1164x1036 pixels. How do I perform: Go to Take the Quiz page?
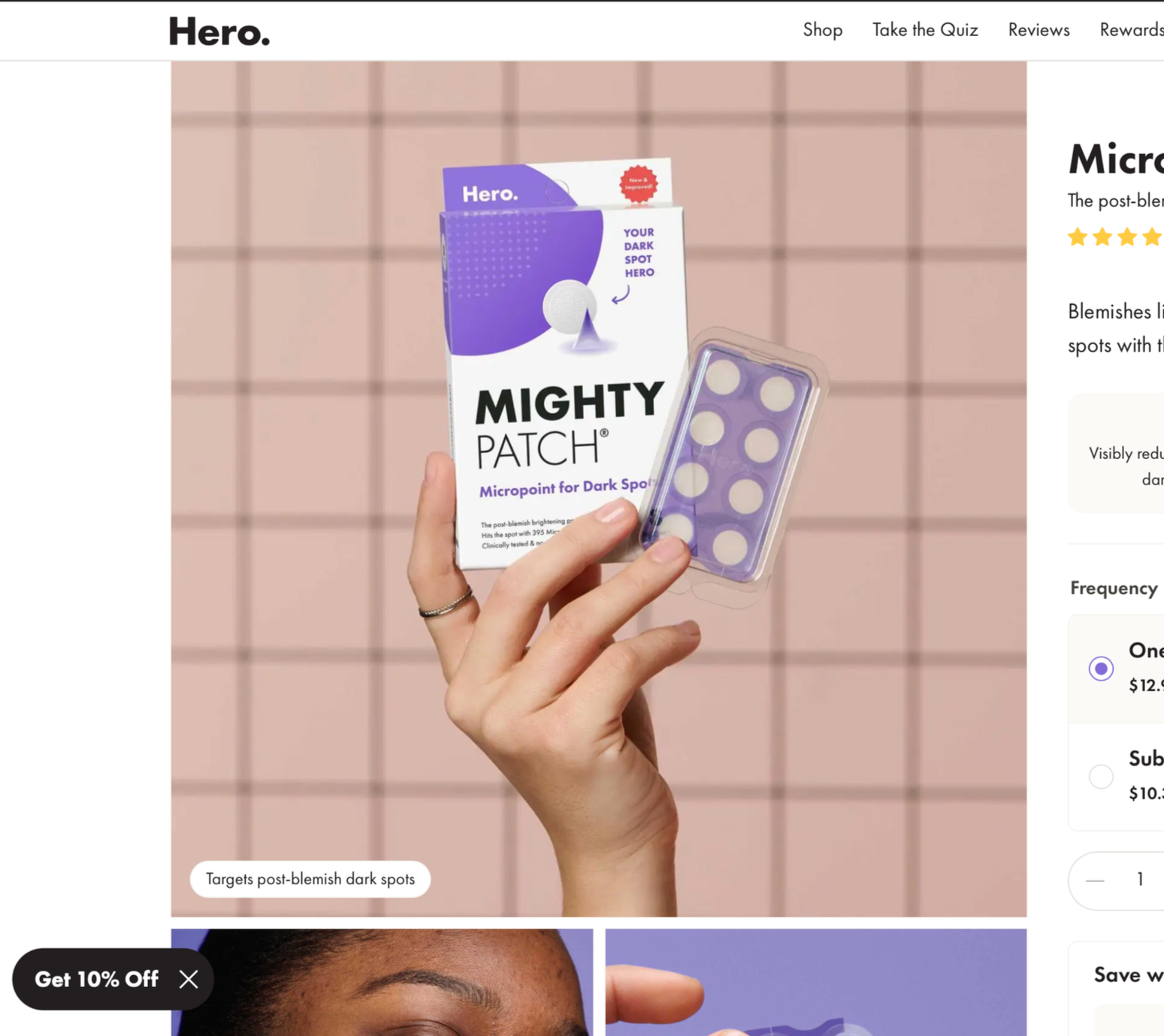click(925, 30)
